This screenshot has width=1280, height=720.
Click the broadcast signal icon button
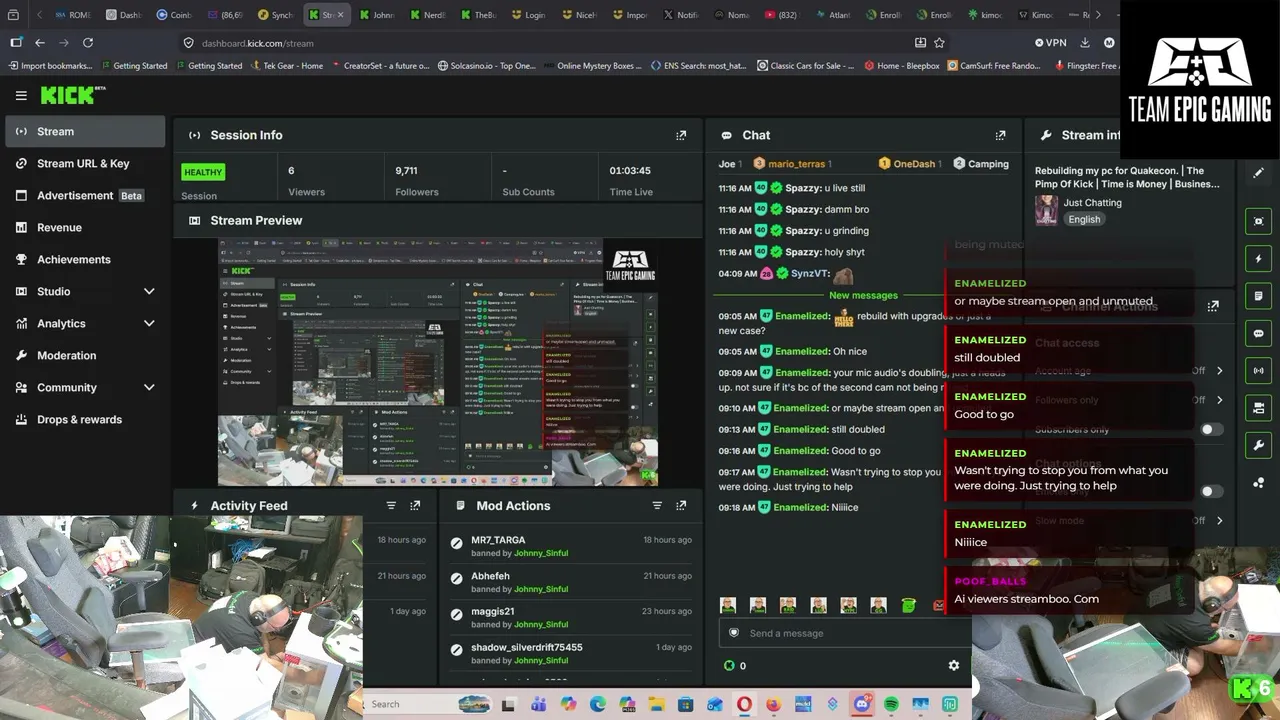tap(1258, 370)
